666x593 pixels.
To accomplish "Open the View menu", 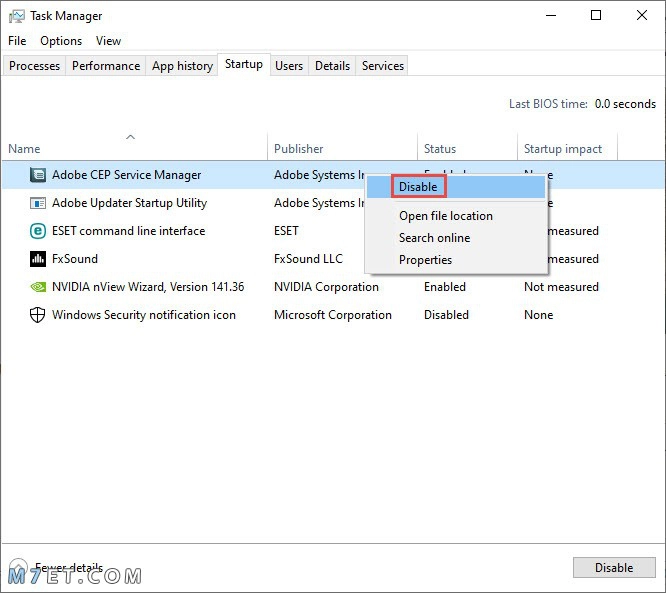I will (108, 41).
